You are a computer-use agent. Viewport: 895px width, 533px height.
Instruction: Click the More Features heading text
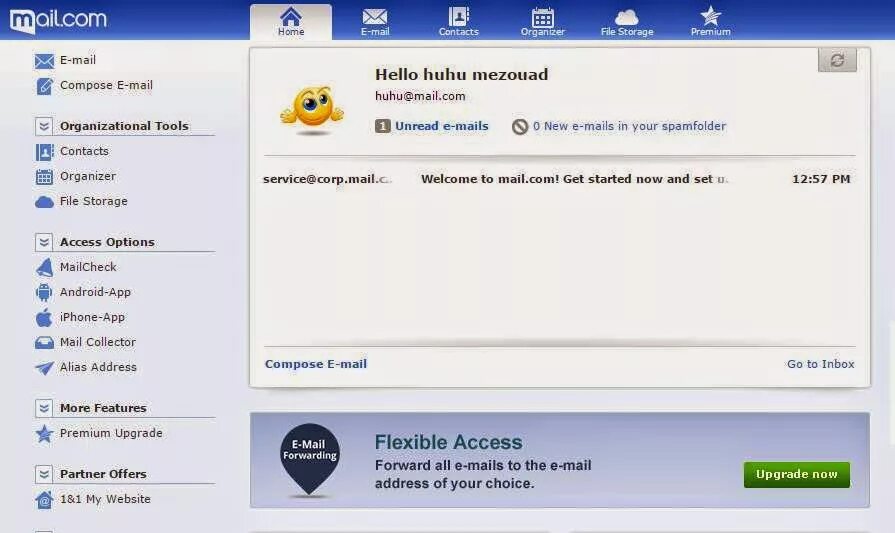pyautogui.click(x=103, y=408)
